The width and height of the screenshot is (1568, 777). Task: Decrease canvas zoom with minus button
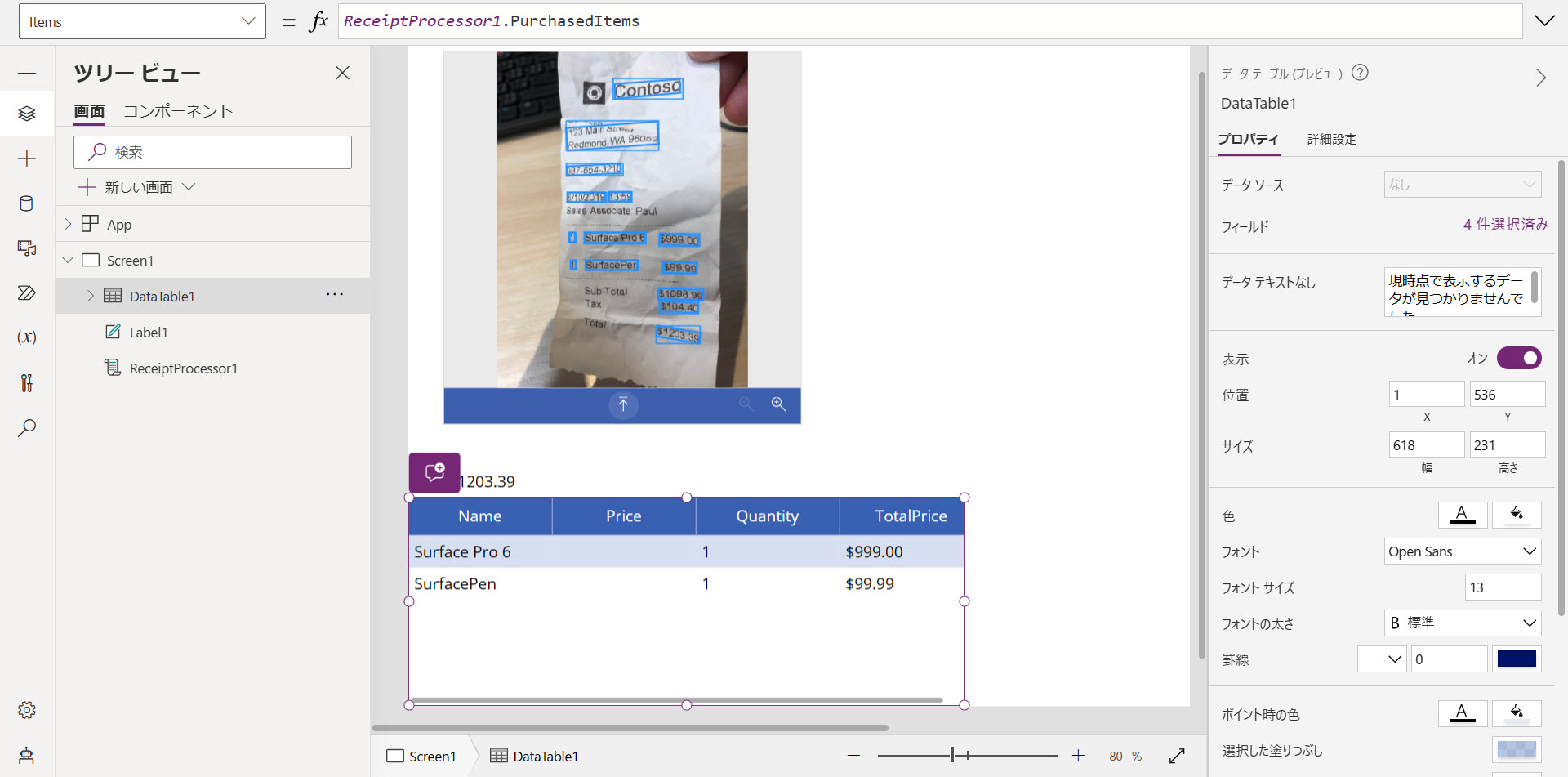point(854,756)
